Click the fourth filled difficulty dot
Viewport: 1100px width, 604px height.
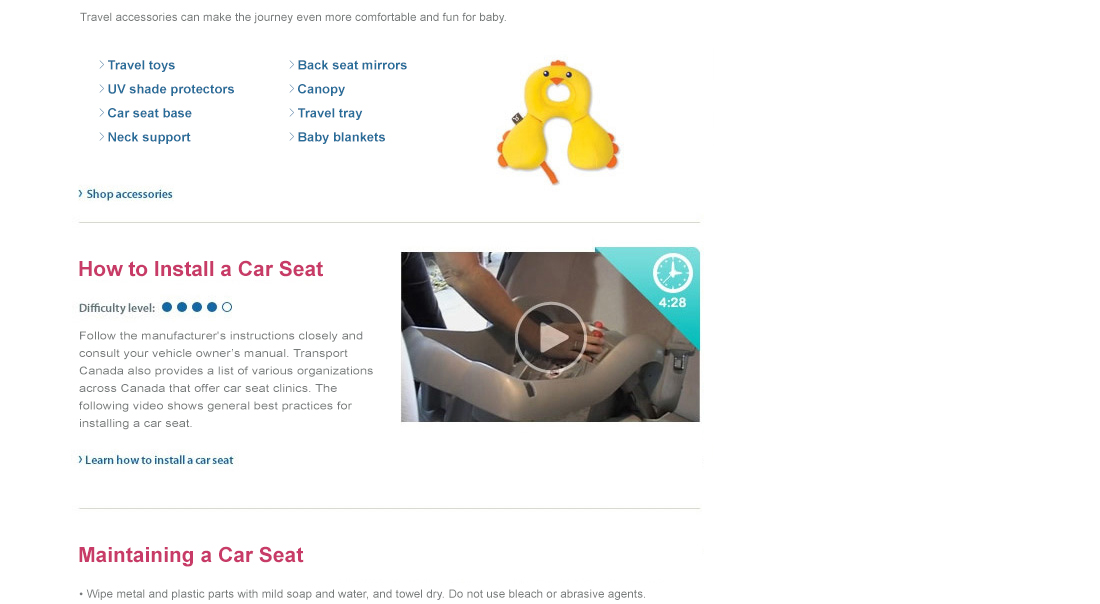pos(212,307)
